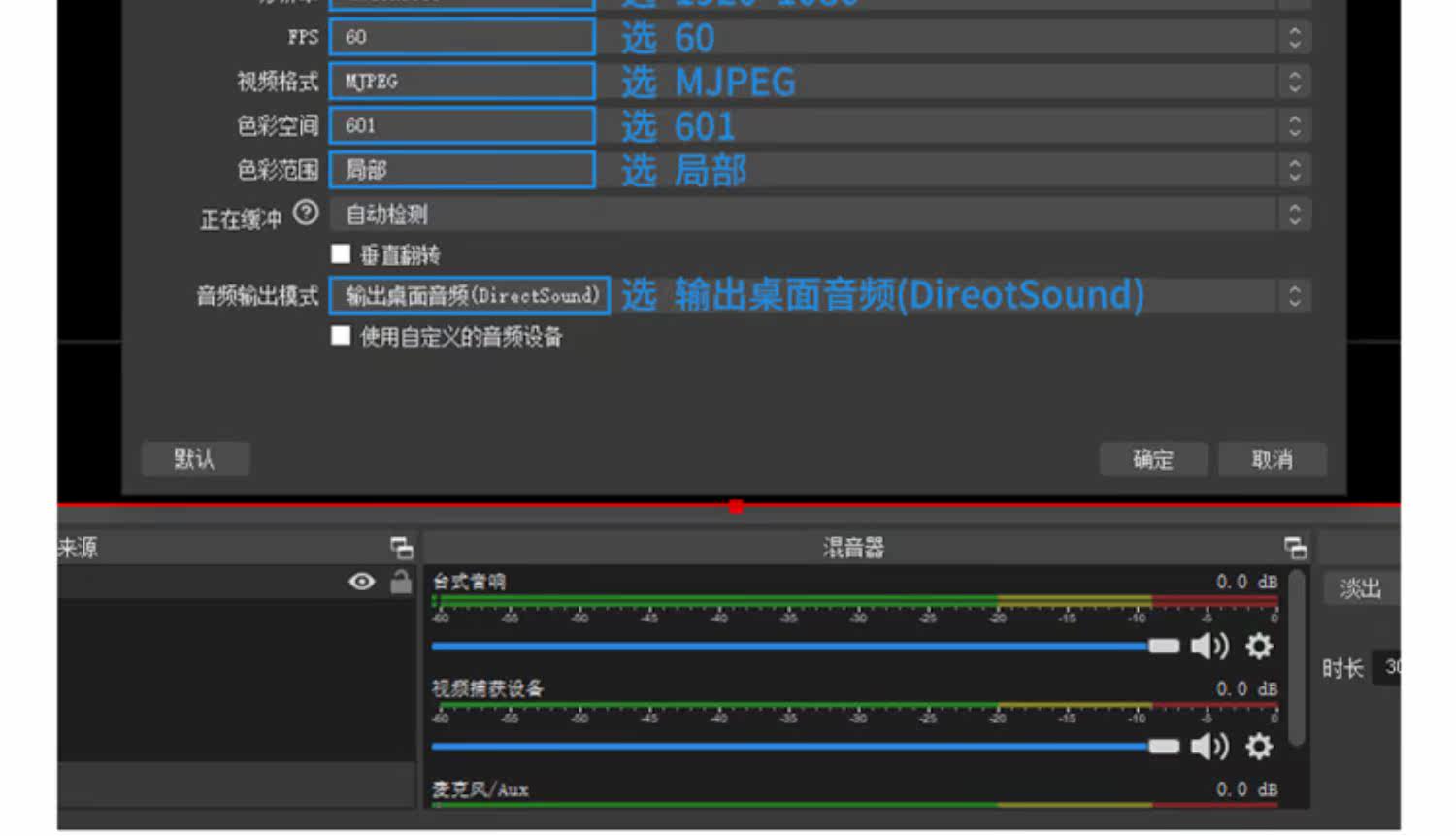Click the red preview bounding handle
This screenshot has width=1456, height=836.
tap(736, 506)
